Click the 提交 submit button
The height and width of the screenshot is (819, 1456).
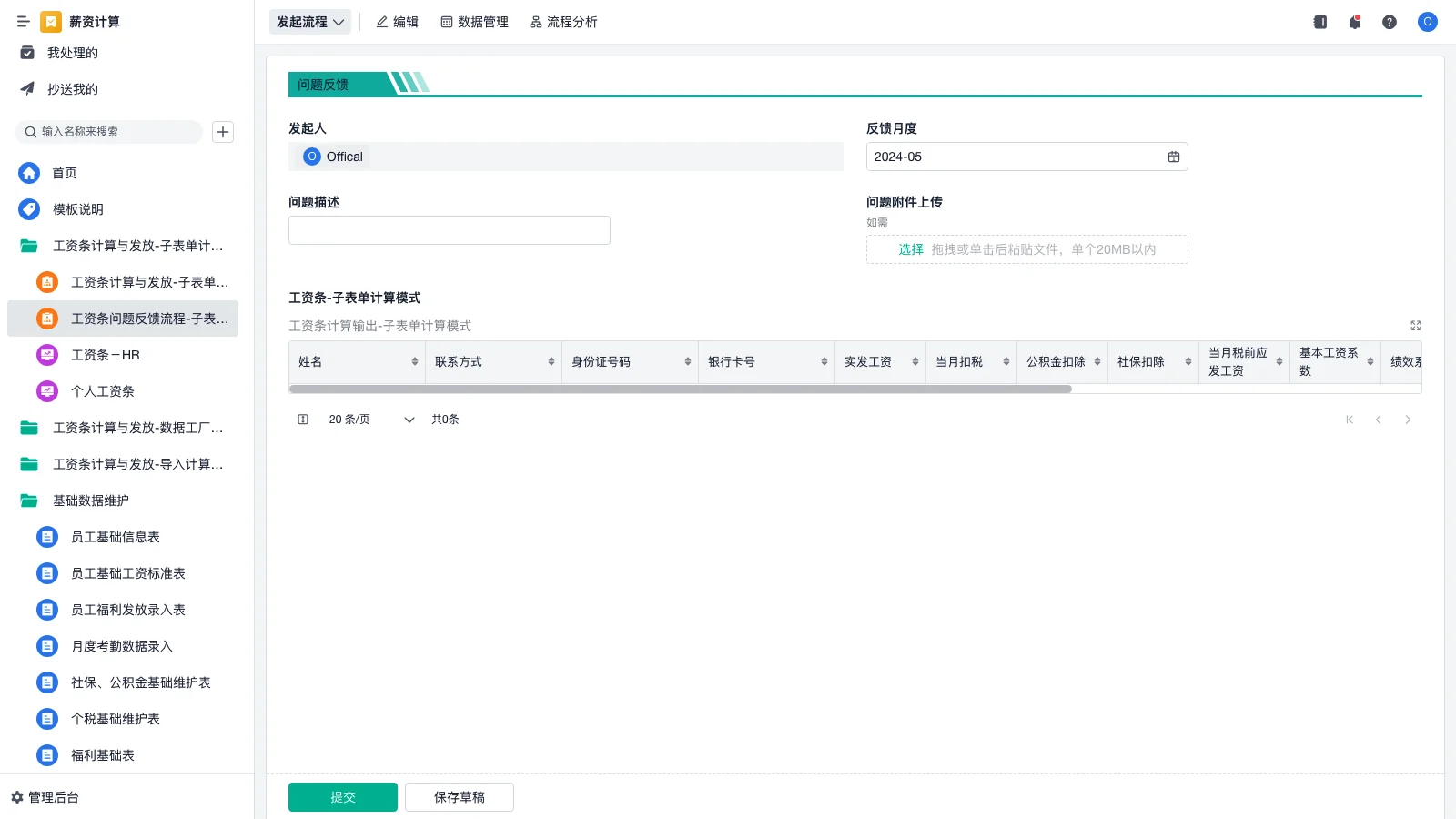pyautogui.click(x=343, y=797)
